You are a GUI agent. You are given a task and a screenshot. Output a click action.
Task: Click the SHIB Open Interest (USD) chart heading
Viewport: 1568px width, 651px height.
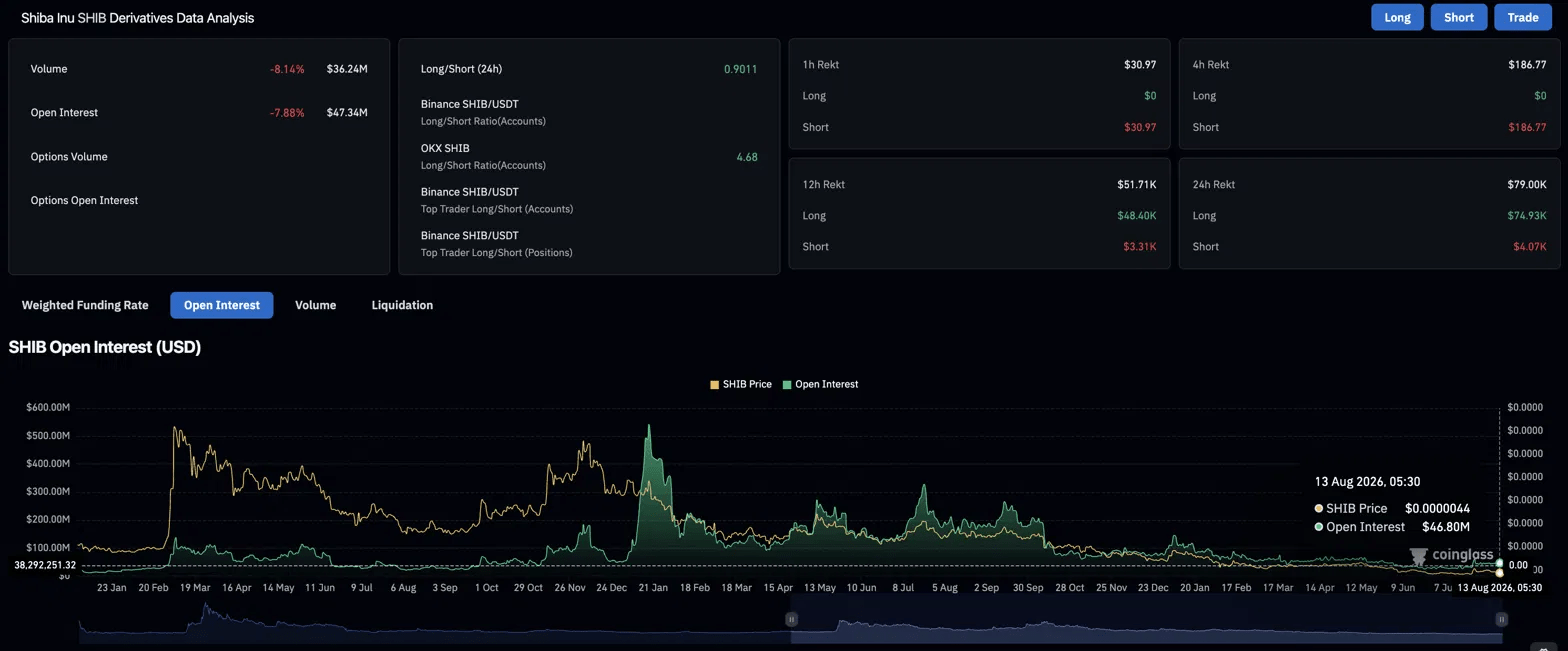[x=105, y=348]
